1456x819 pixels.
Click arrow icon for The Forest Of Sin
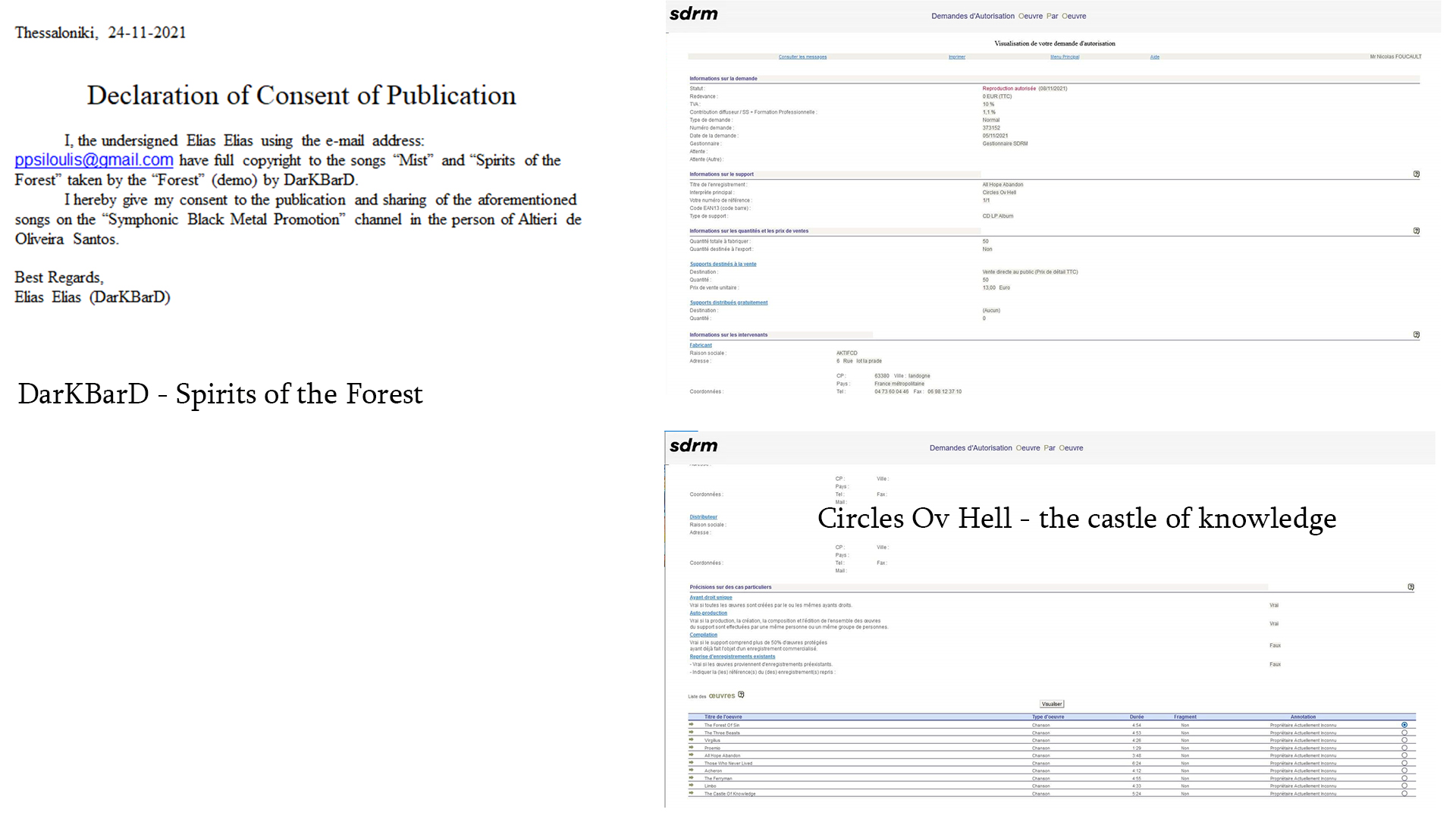click(x=691, y=725)
